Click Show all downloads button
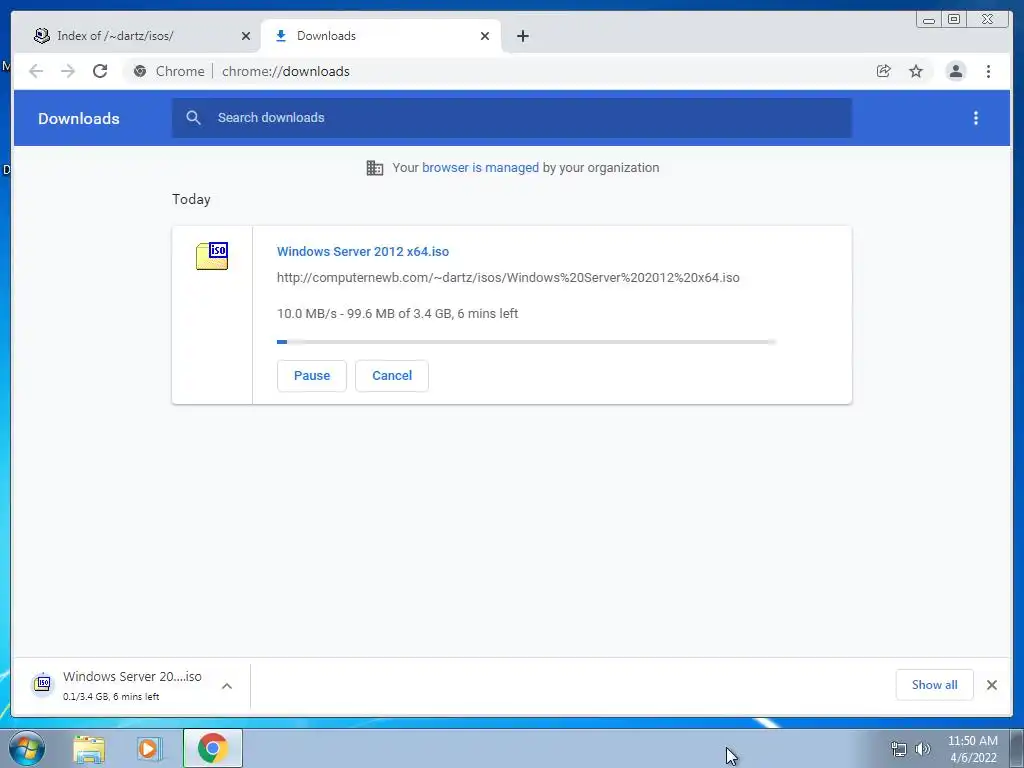 935,684
